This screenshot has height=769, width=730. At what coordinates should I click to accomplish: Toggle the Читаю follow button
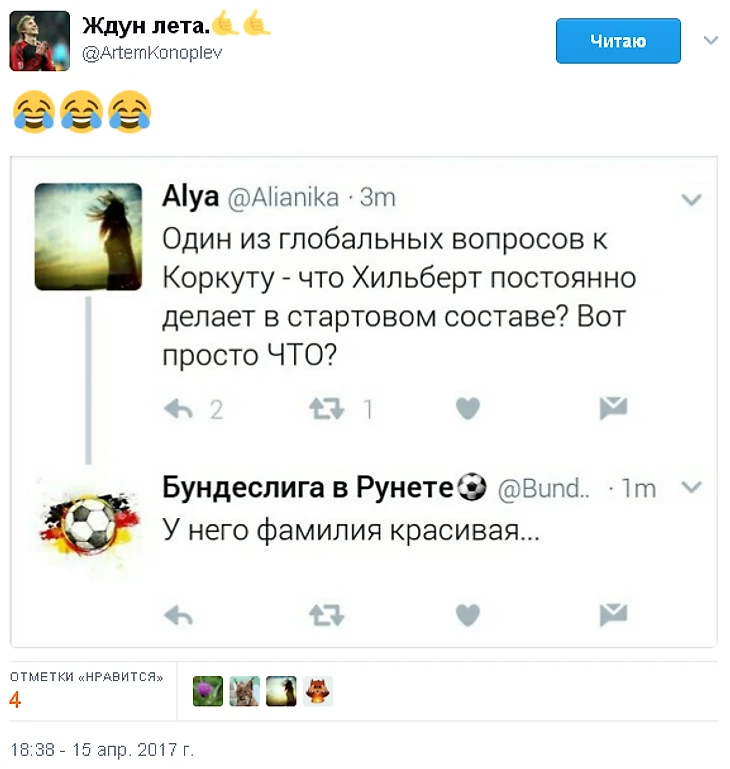tap(618, 41)
